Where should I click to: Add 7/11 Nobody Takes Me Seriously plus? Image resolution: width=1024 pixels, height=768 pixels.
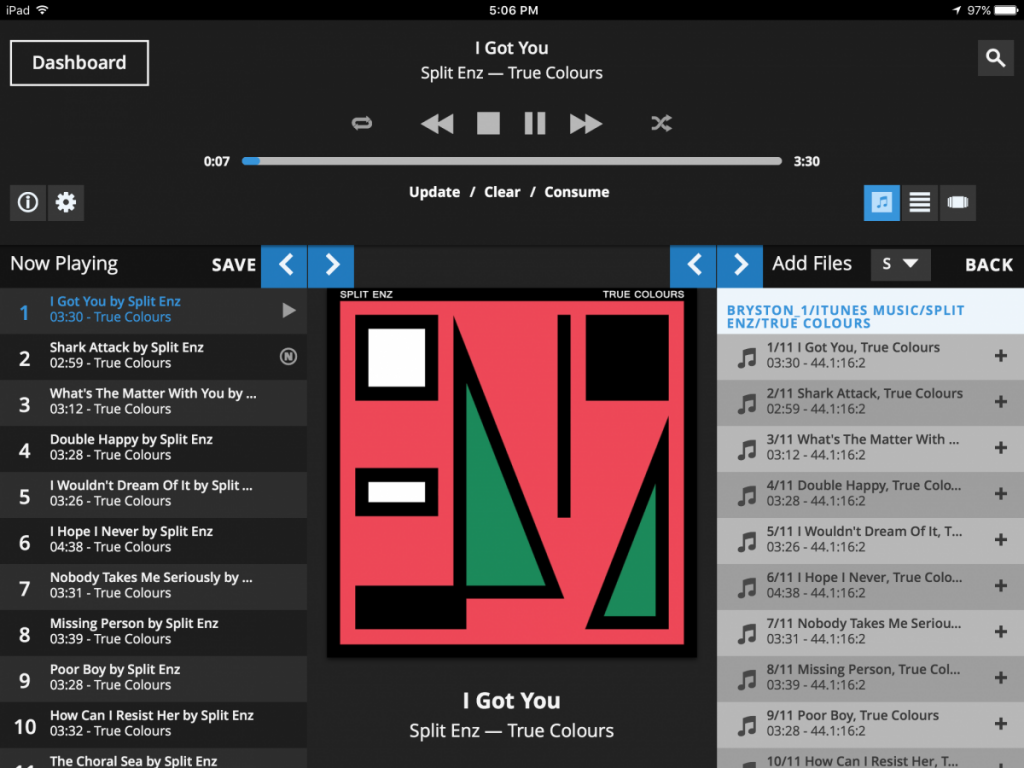(x=1000, y=632)
